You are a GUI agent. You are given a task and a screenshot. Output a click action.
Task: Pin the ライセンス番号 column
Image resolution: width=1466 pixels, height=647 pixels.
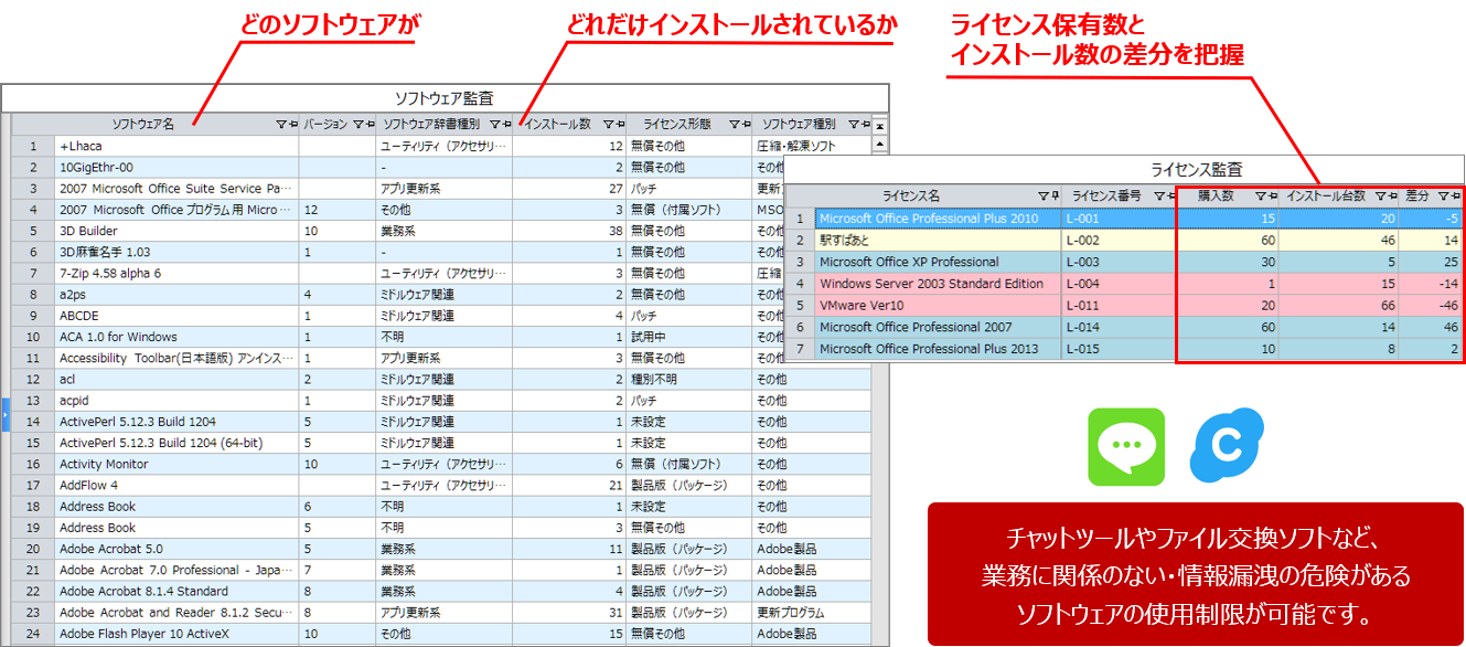point(1169,196)
